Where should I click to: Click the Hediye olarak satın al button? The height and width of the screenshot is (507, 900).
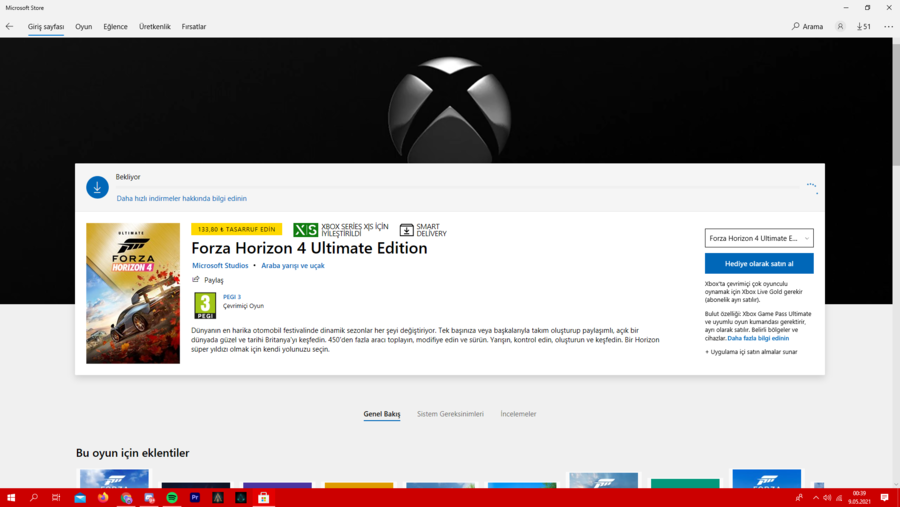click(759, 264)
